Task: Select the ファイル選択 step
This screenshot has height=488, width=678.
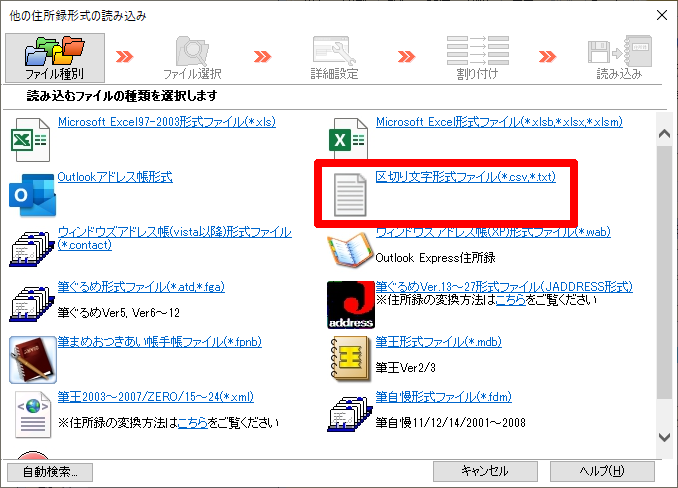Action: coord(192,58)
